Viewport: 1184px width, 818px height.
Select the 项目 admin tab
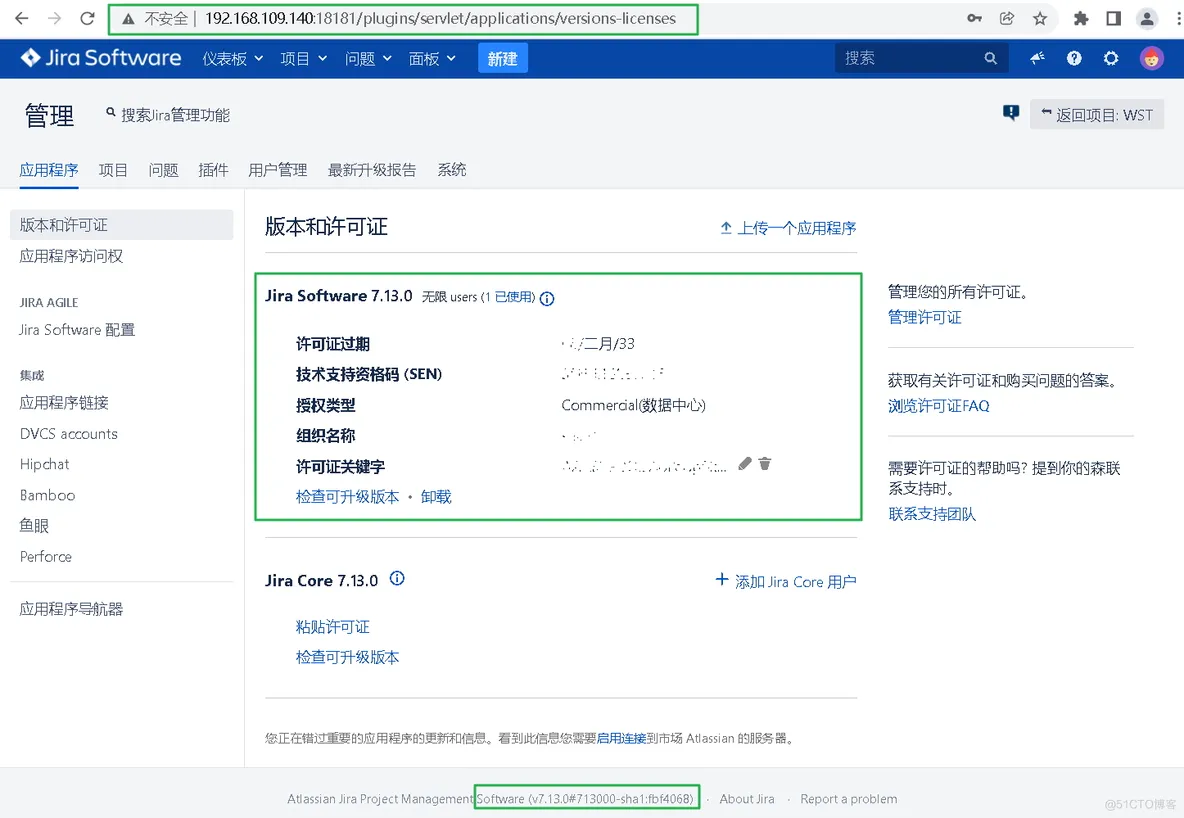point(113,170)
